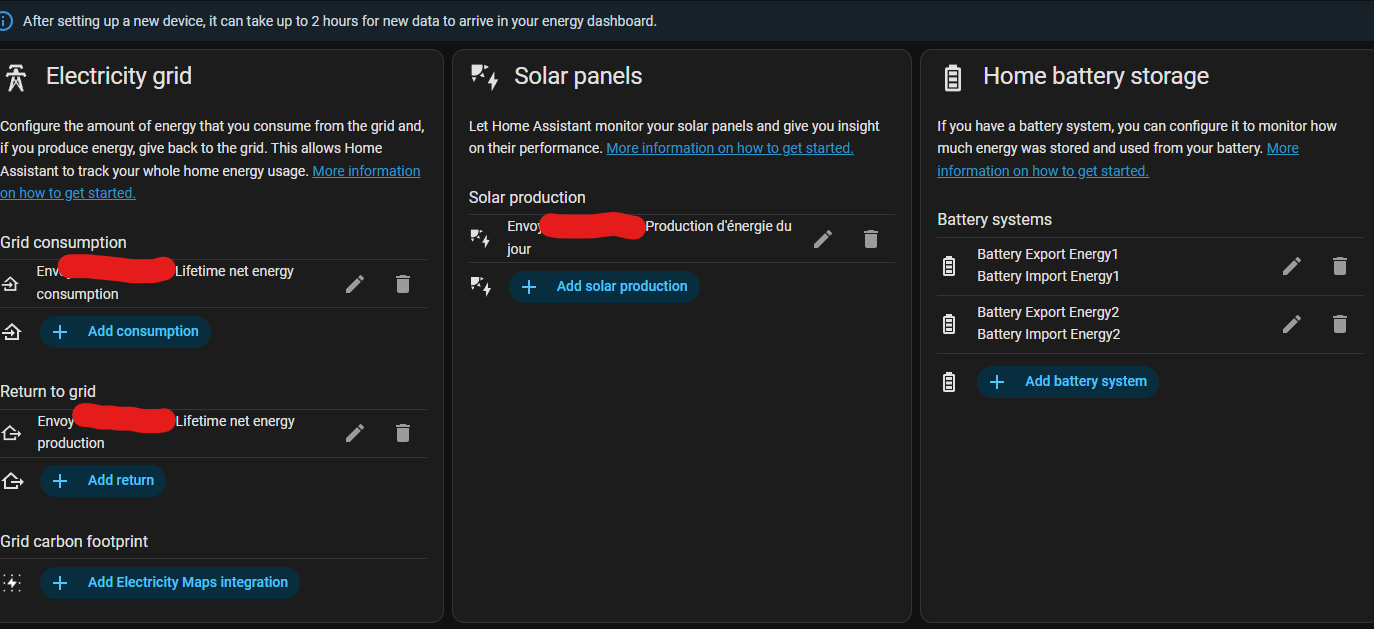Edit the Lifetime net energy production entry
The height and width of the screenshot is (629, 1374).
pyautogui.click(x=355, y=433)
